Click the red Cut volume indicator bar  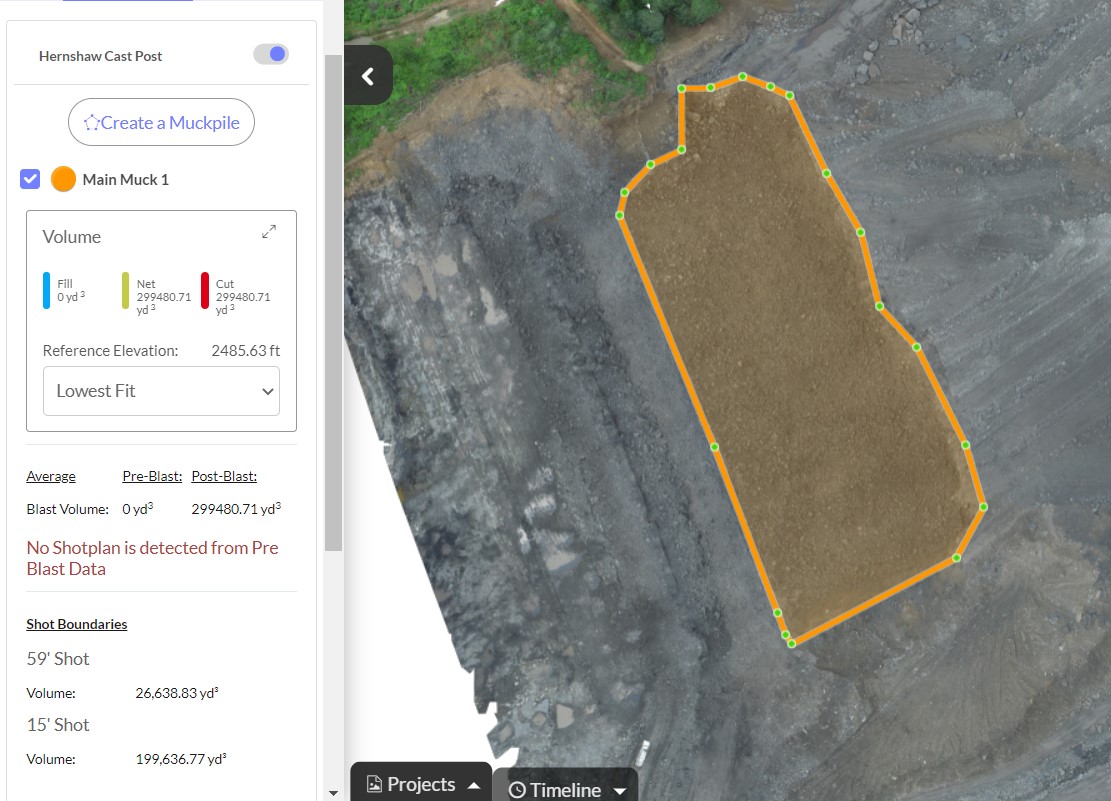point(205,290)
